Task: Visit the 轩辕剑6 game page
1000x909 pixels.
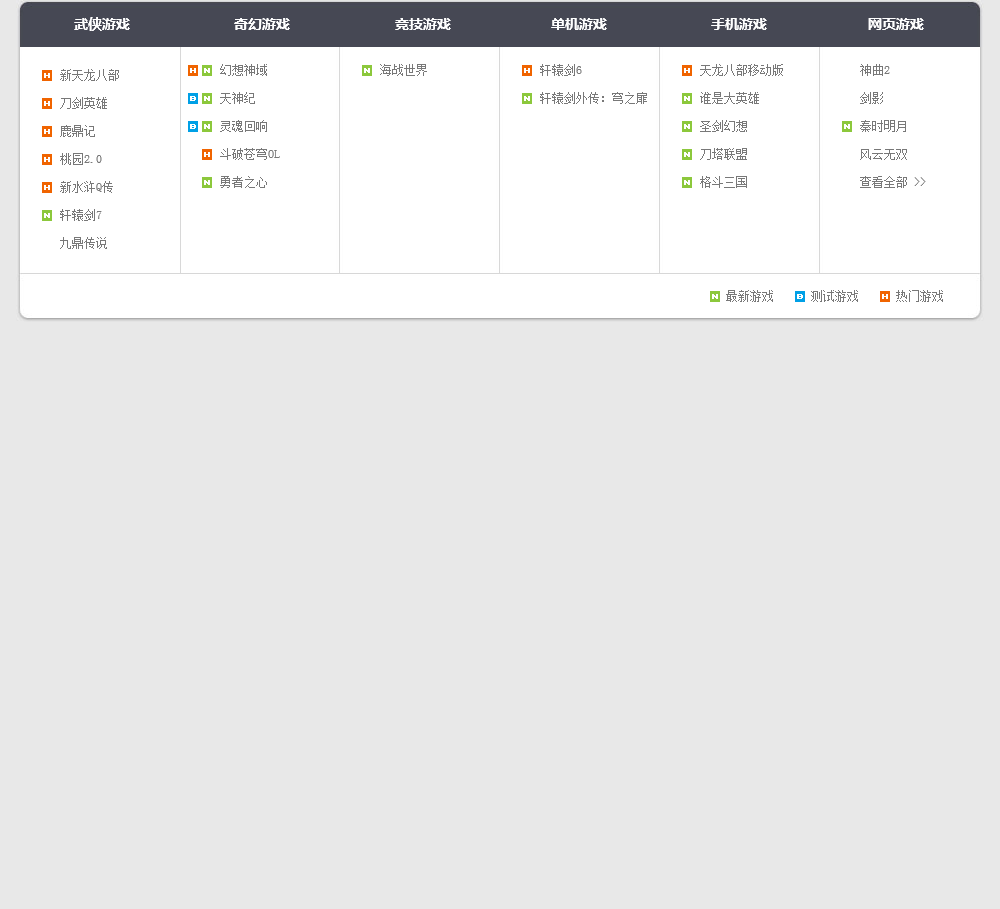Action: 561,70
